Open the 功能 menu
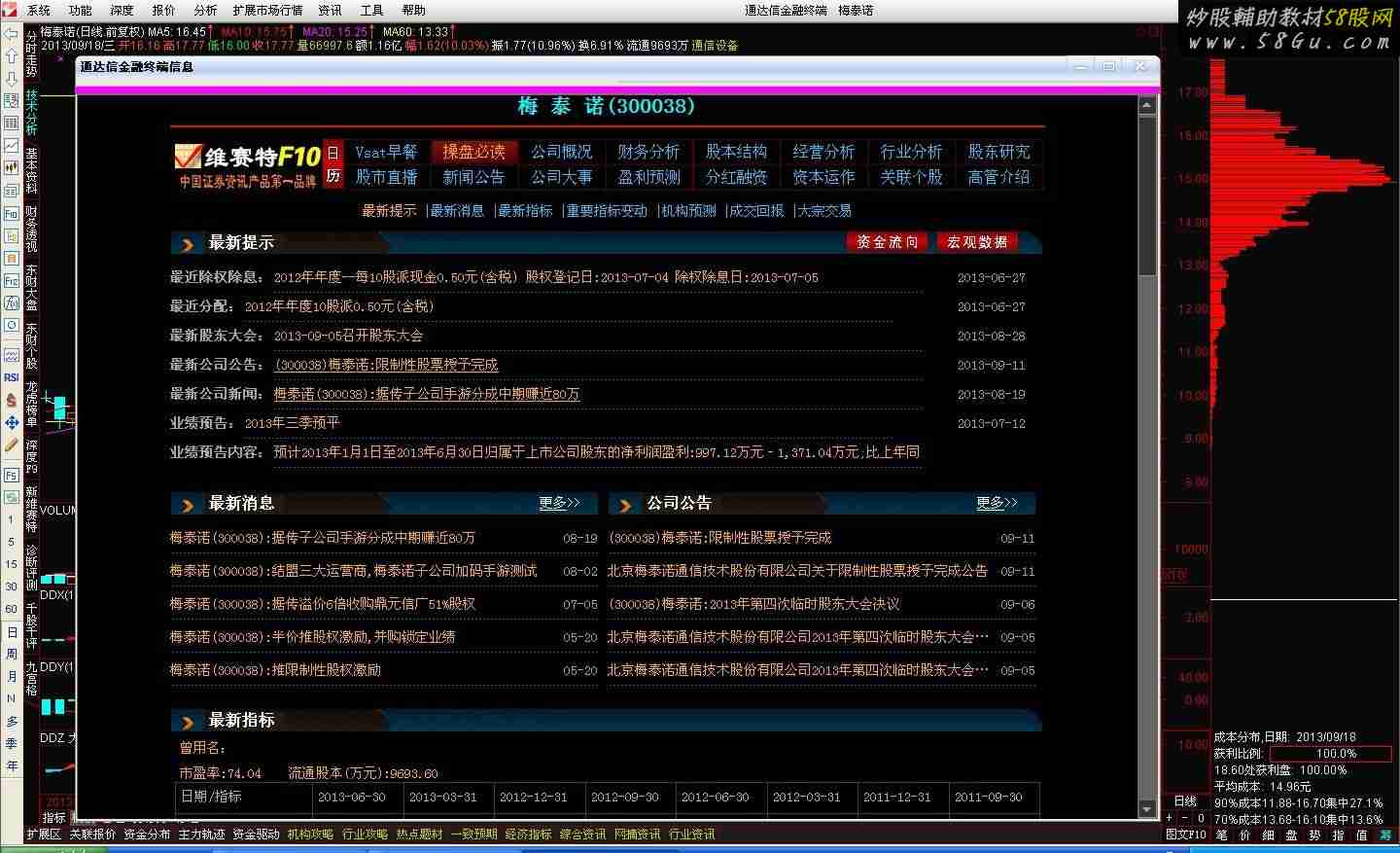Viewport: 1400px width, 853px height. (x=81, y=10)
